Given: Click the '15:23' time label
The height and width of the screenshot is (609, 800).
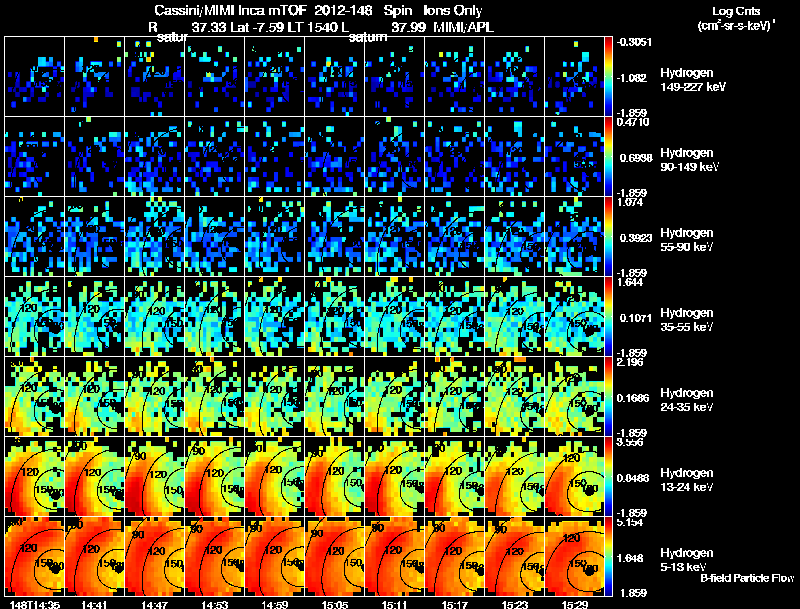Looking at the screenshot, I should (515, 604).
